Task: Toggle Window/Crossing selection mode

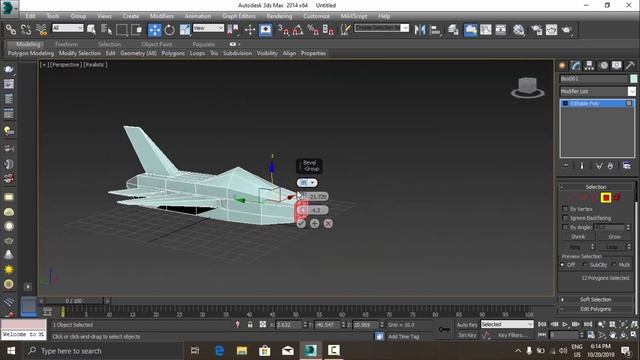Action: tap(137, 29)
